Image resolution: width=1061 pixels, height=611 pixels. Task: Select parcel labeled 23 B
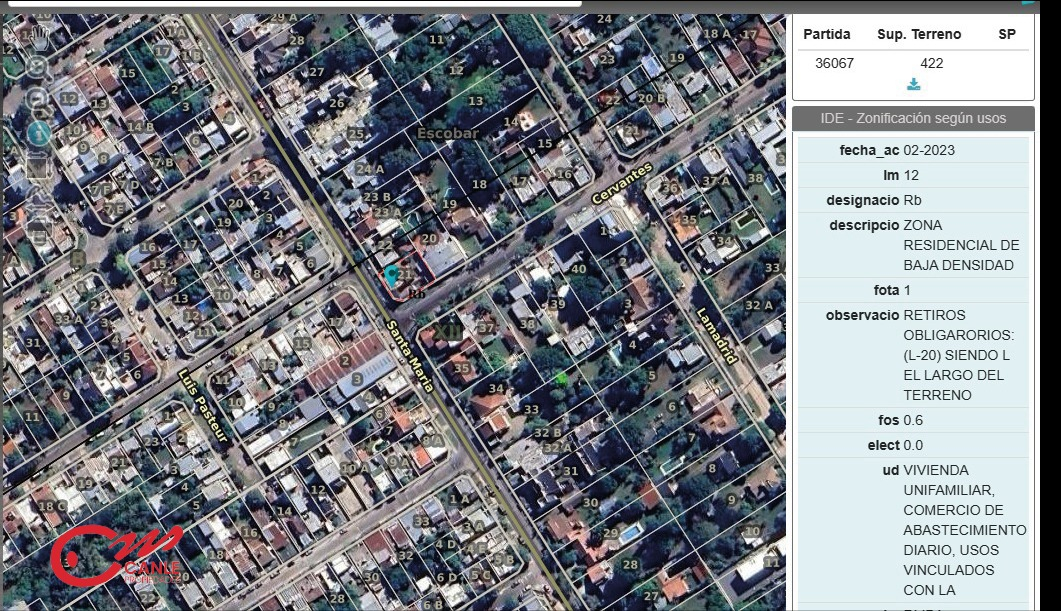tap(377, 197)
